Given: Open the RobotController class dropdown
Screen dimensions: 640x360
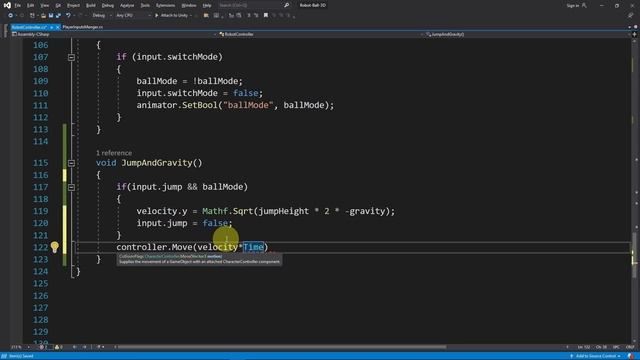Looking at the screenshot, I should coord(320,34).
